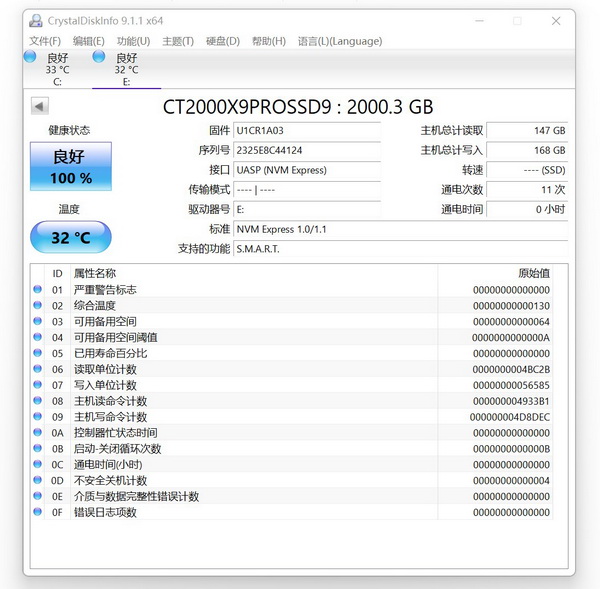This screenshot has height=589, width=600.
Task: Click the power on hours value 0 小时
Action: pyautogui.click(x=527, y=209)
